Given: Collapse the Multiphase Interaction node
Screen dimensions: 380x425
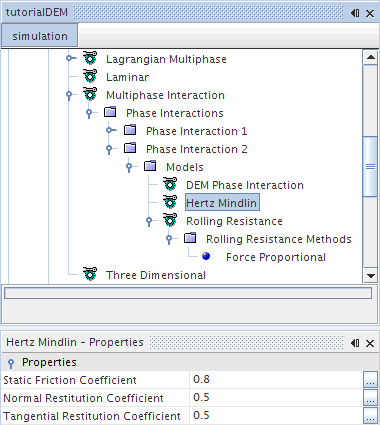Looking at the screenshot, I should (x=69, y=95).
